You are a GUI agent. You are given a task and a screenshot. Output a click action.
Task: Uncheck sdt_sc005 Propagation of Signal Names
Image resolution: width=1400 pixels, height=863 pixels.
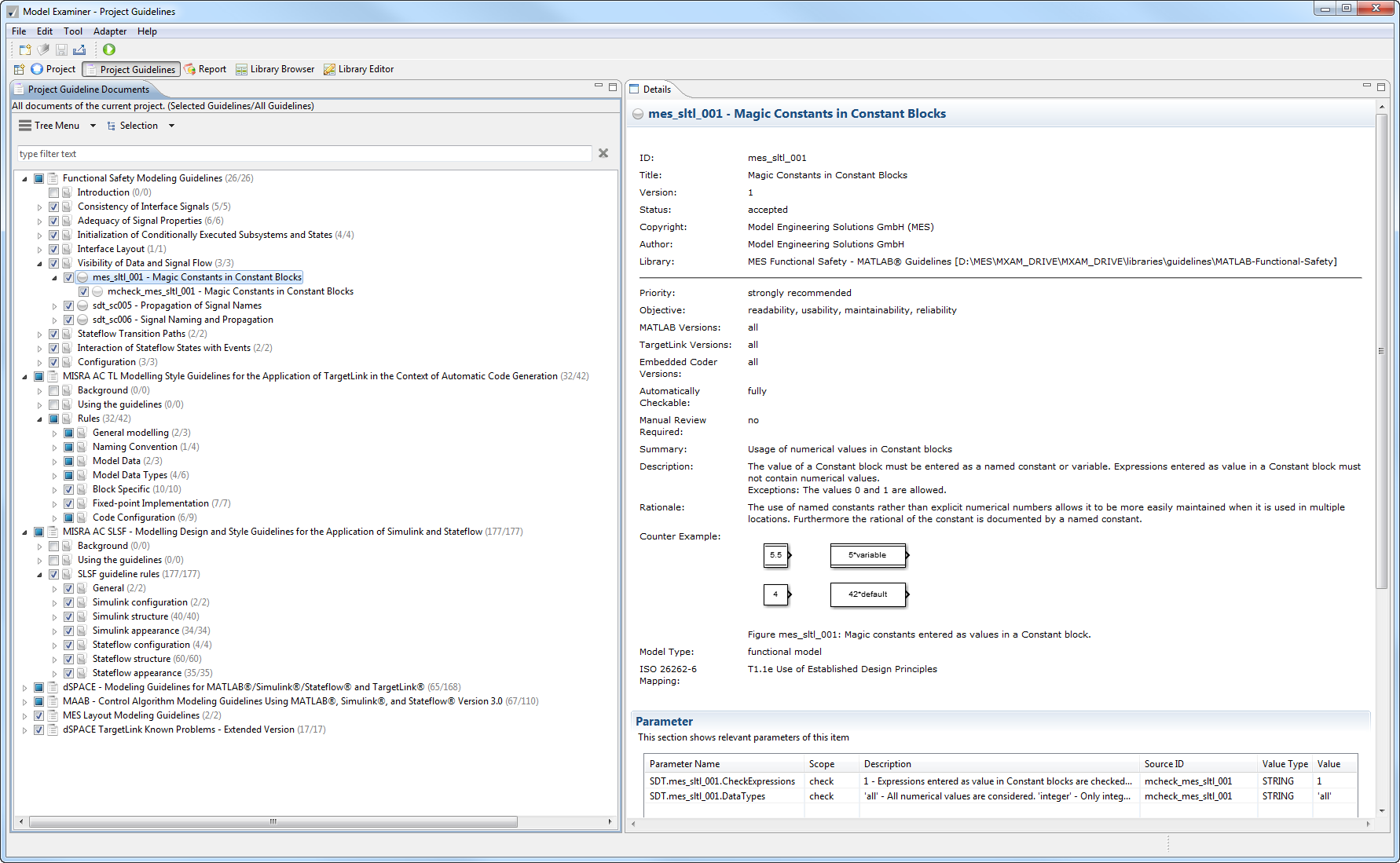click(68, 305)
